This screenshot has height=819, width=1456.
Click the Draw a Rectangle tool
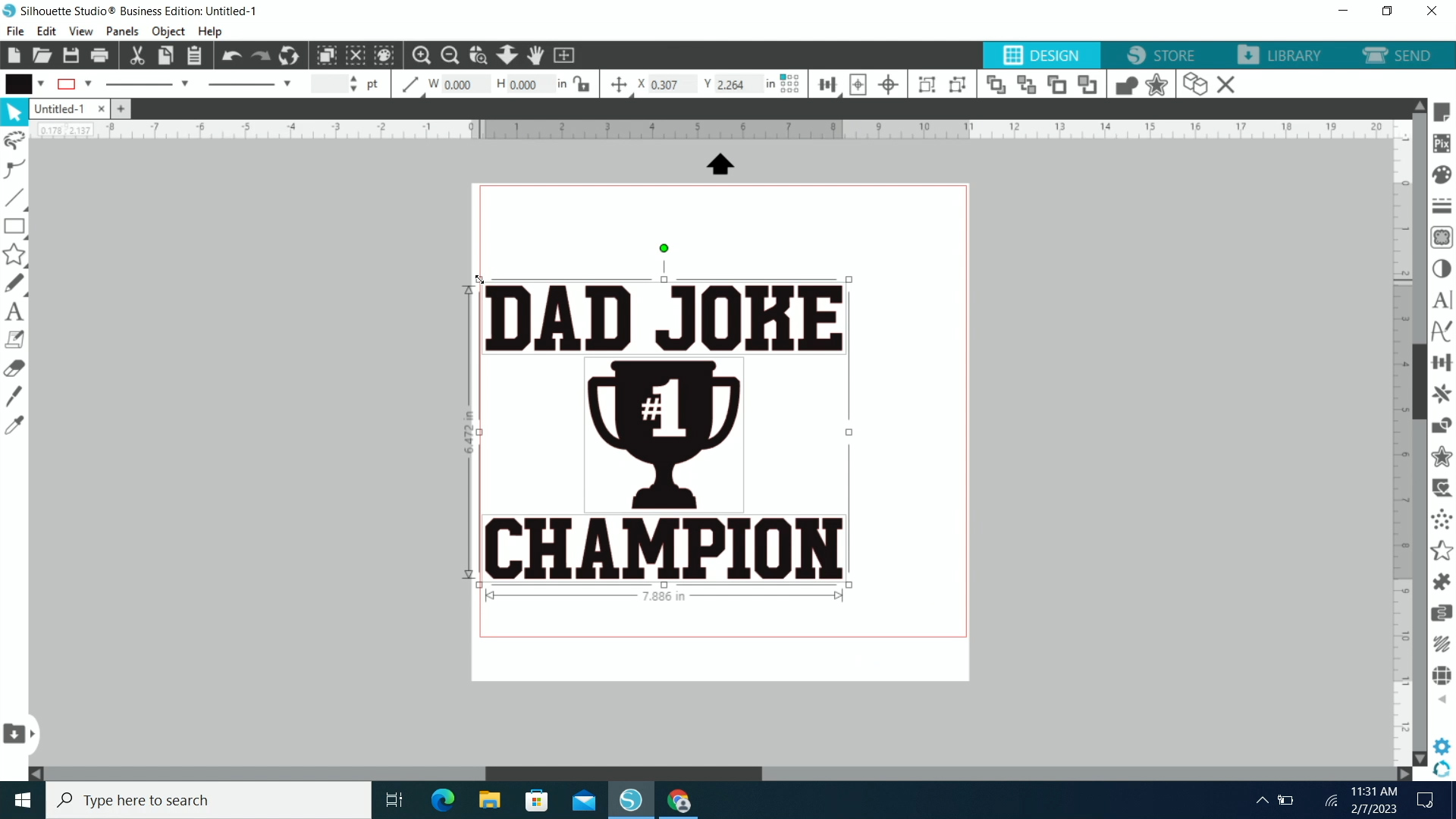click(14, 226)
